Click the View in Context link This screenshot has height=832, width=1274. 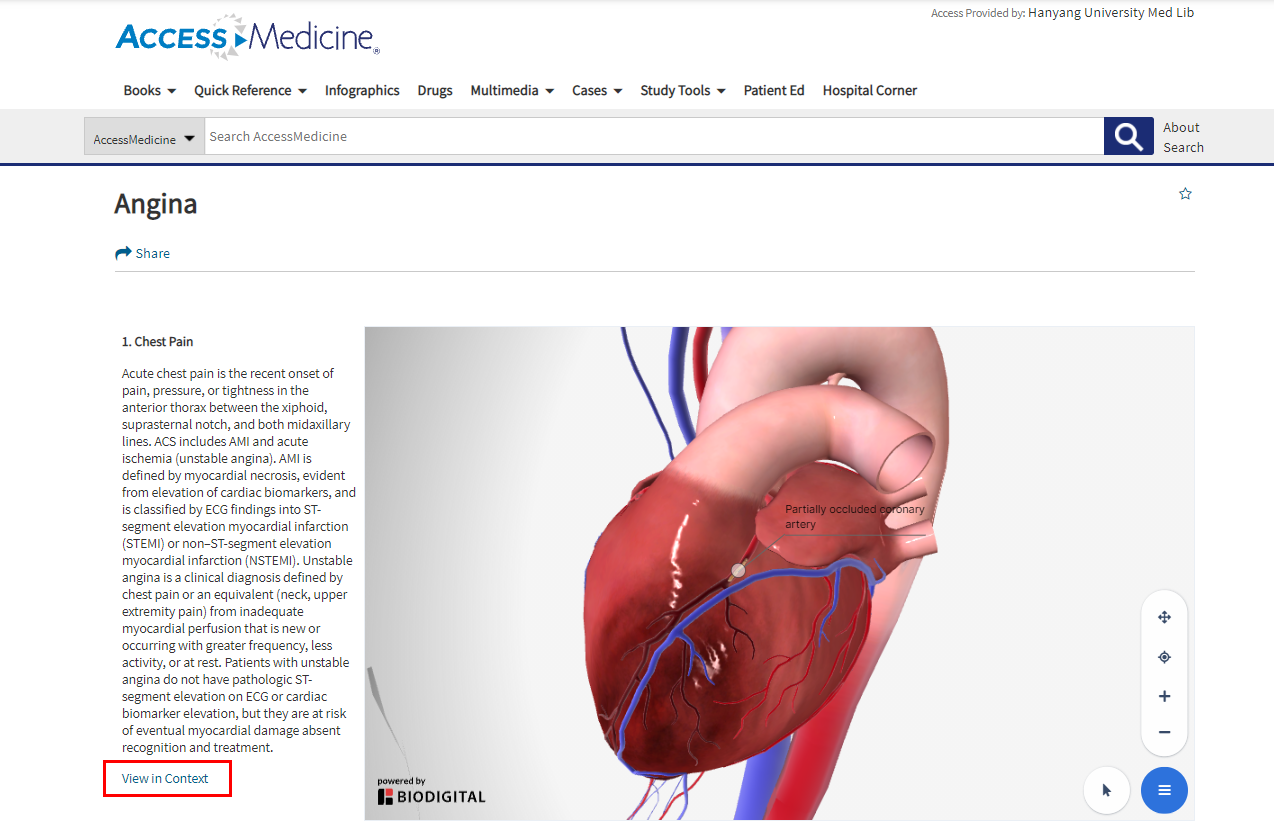(165, 778)
